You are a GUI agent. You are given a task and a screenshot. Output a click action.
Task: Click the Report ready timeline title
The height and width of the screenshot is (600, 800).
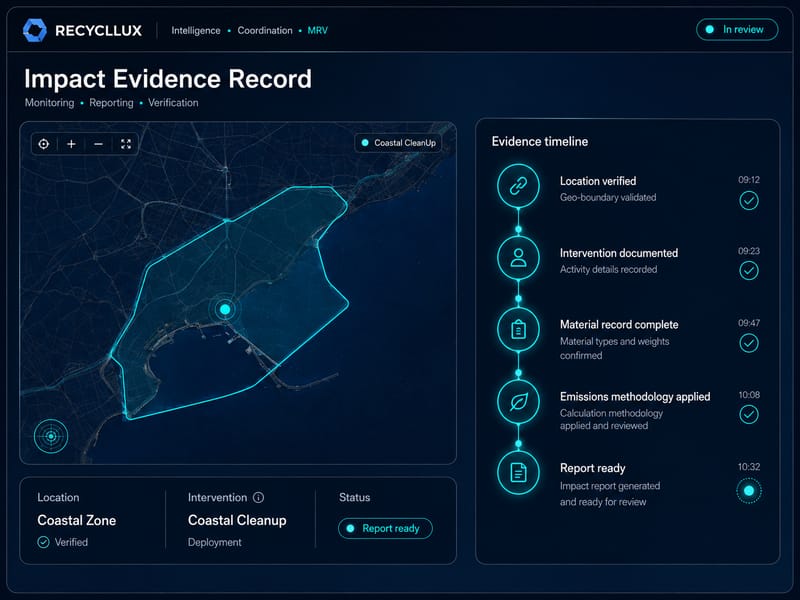pos(592,468)
